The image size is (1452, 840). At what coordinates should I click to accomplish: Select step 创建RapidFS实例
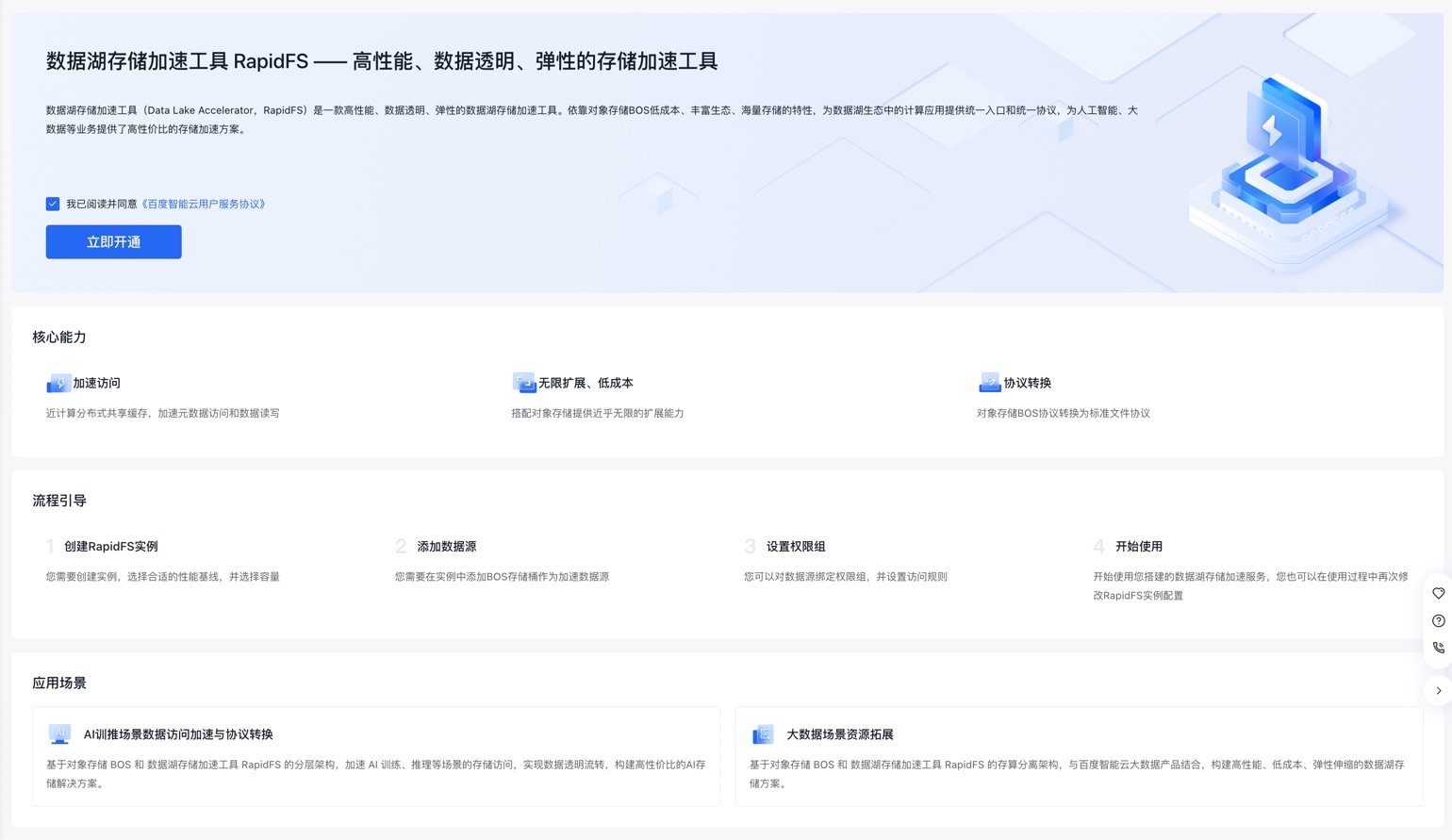tap(111, 546)
